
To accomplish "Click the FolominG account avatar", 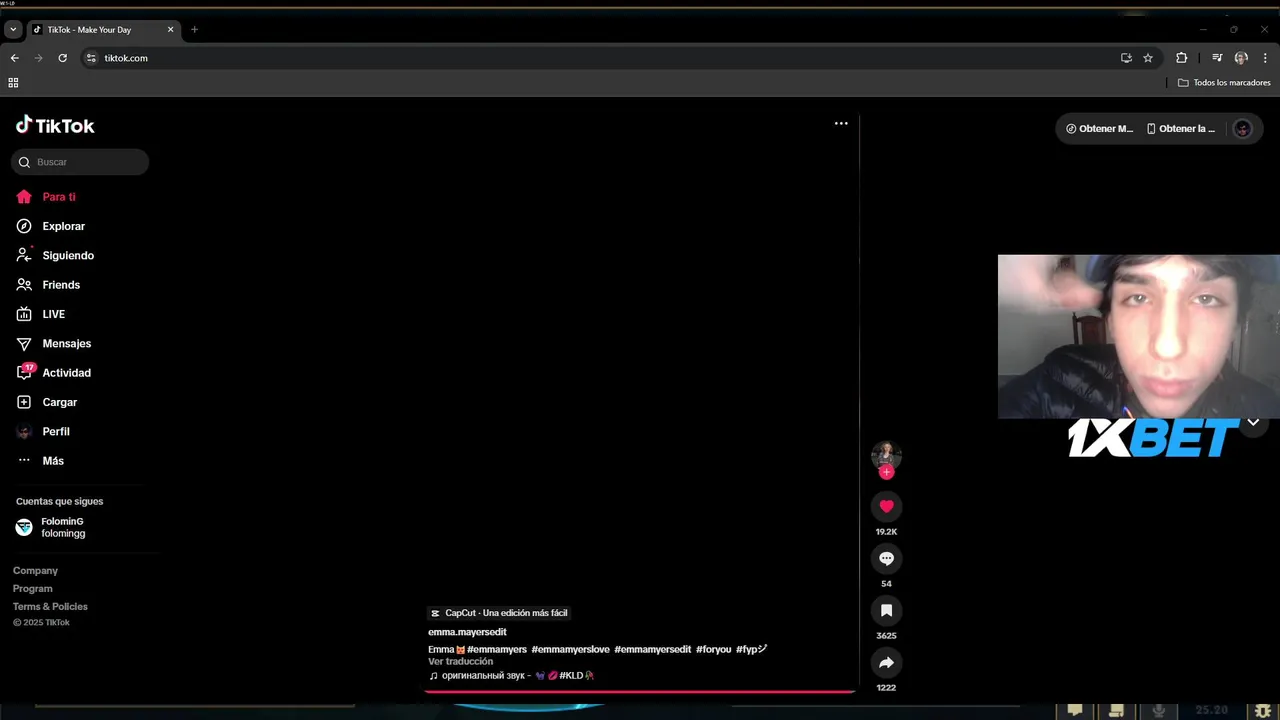I will 24,527.
